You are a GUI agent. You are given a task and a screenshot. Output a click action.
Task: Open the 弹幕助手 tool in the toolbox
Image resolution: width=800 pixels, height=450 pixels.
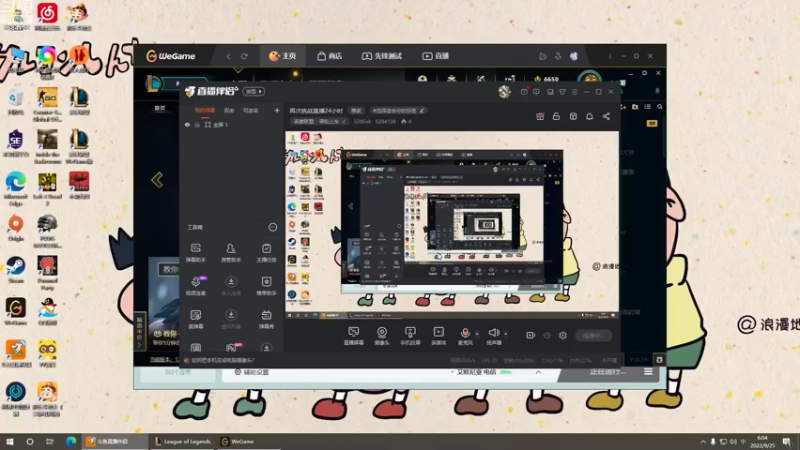pos(195,253)
